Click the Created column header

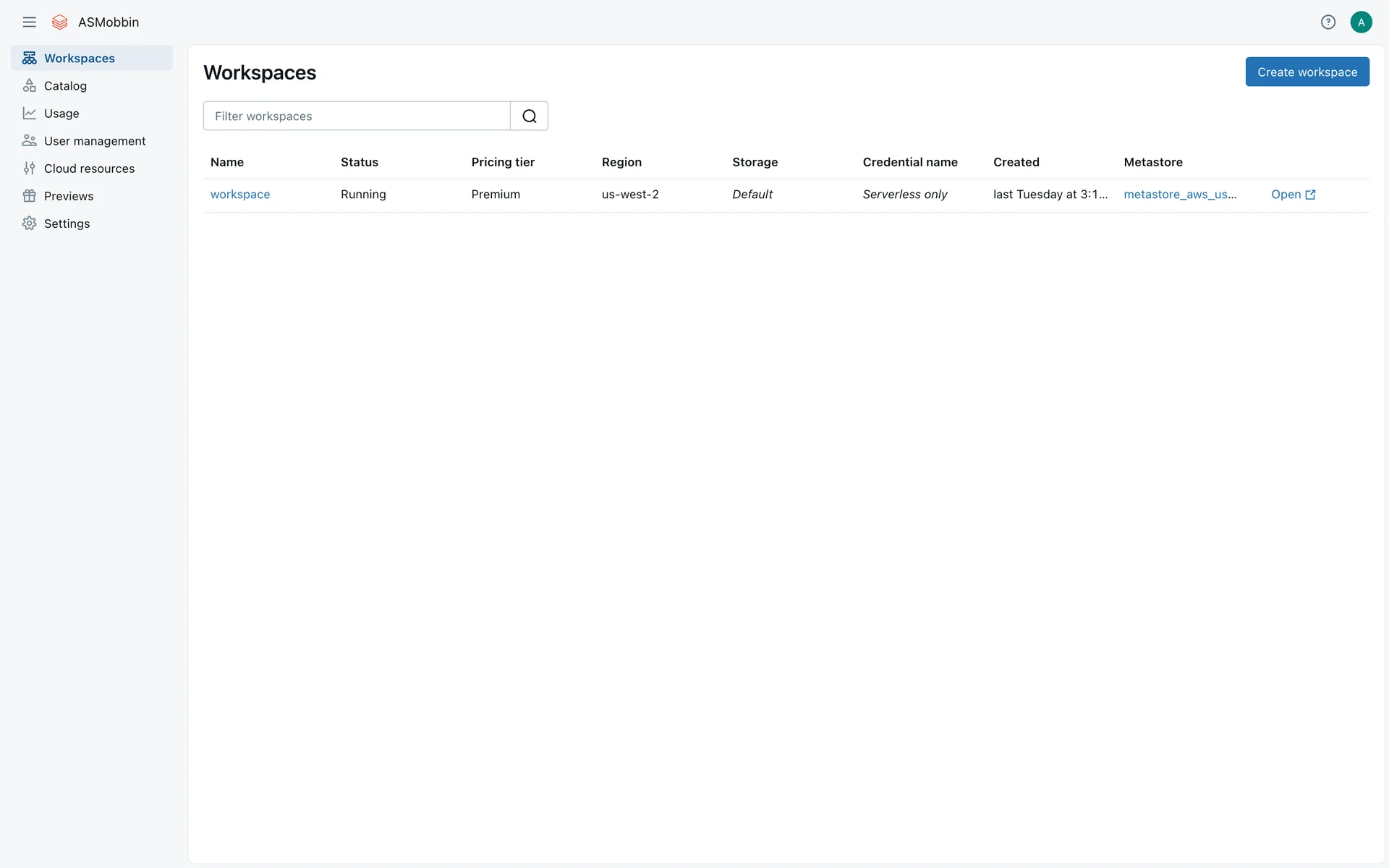pyautogui.click(x=1016, y=162)
